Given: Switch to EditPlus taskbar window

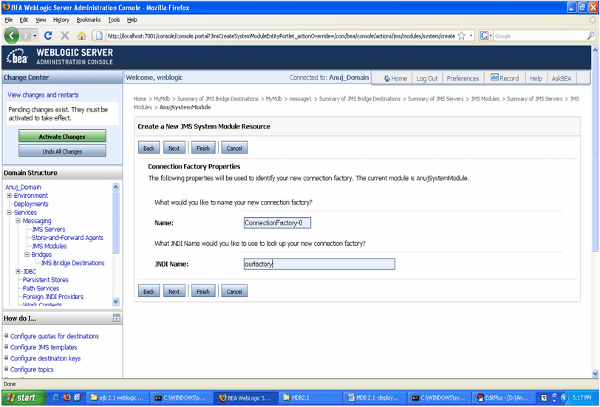Looking at the screenshot, I should 503,398.
